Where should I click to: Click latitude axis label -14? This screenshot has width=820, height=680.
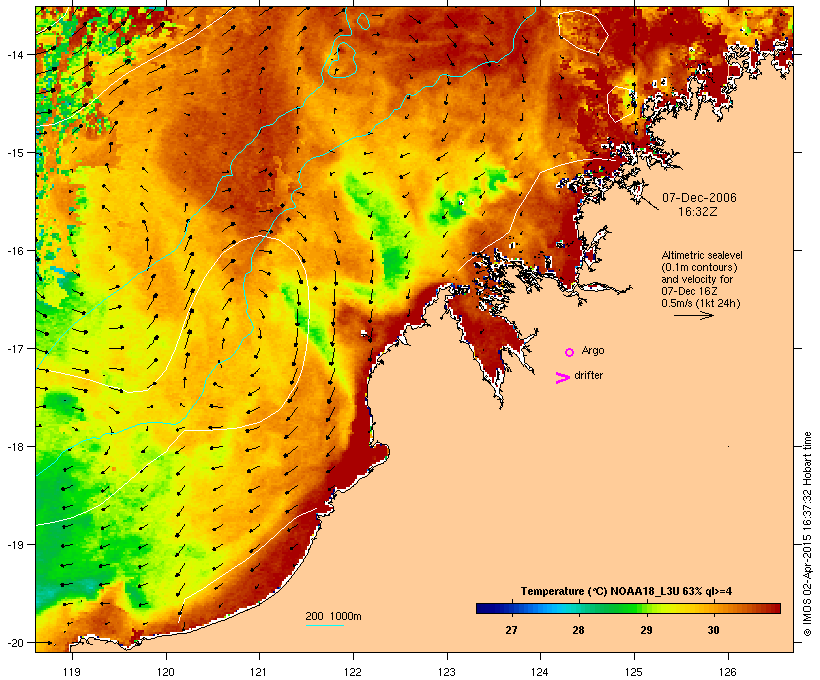[14, 54]
